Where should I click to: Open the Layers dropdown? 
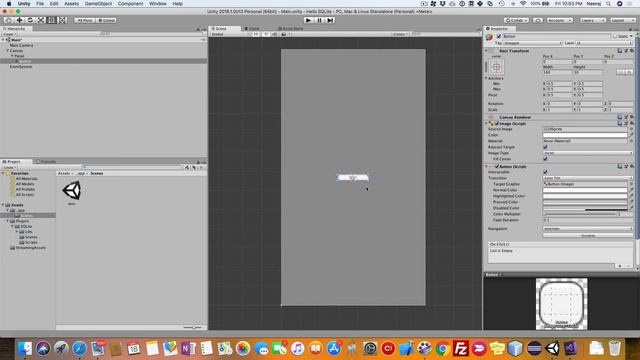coord(592,20)
